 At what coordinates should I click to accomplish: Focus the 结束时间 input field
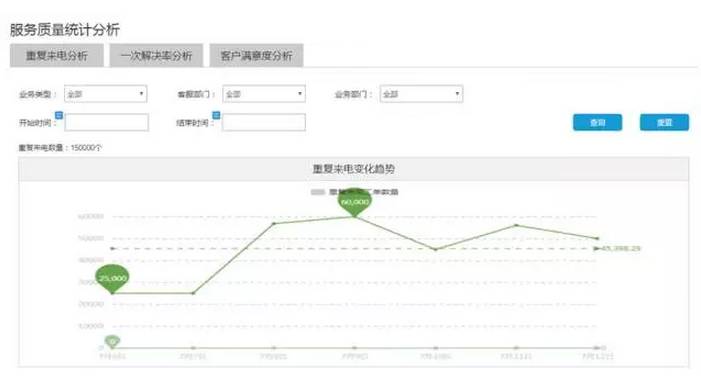pos(264,122)
